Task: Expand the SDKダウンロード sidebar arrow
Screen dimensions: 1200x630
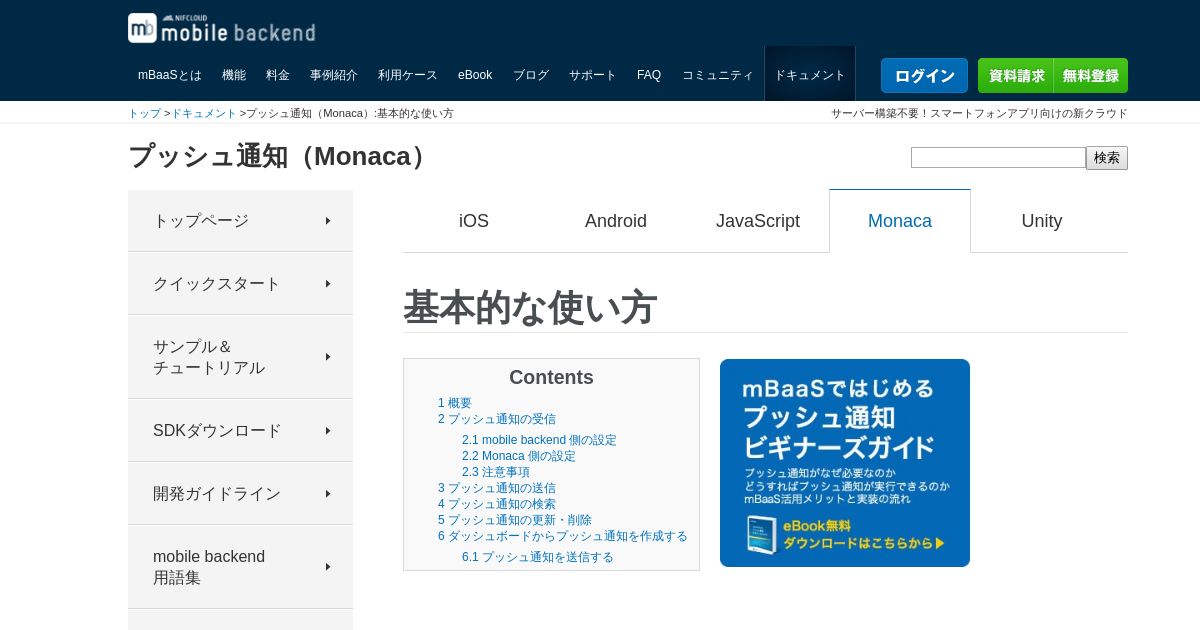Action: tap(328, 431)
